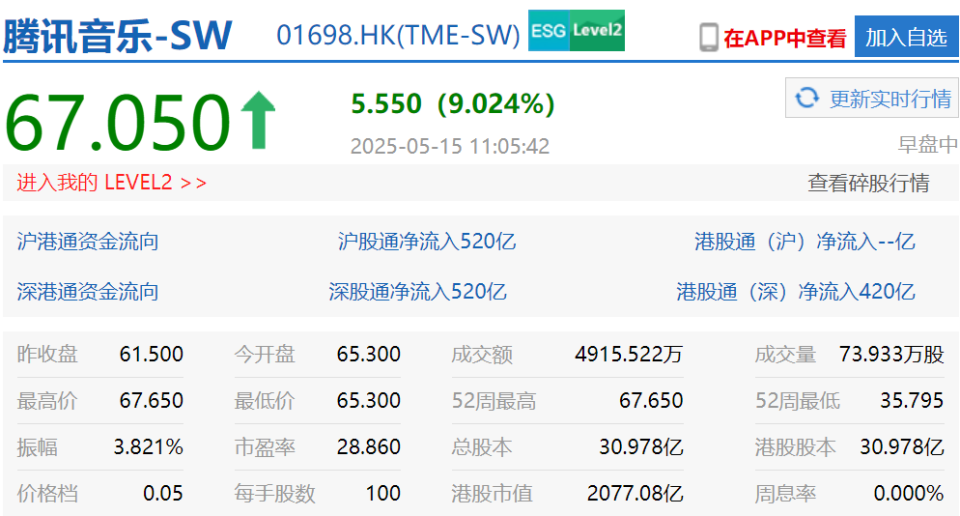Click ticker code 01698.HK(TME-SW)

click(398, 35)
